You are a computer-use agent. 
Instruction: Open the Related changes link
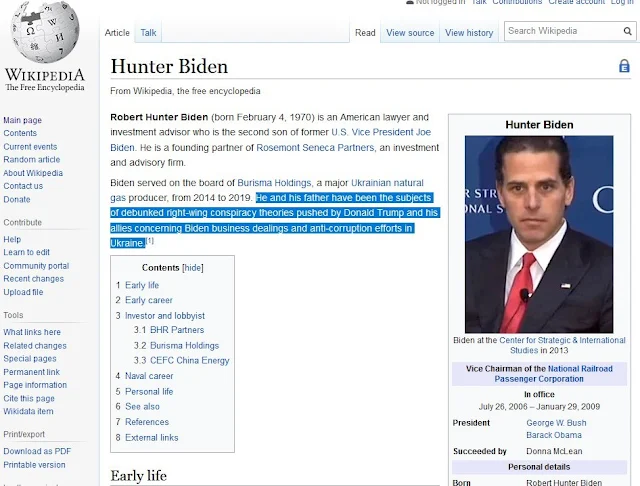pyautogui.click(x=35, y=346)
